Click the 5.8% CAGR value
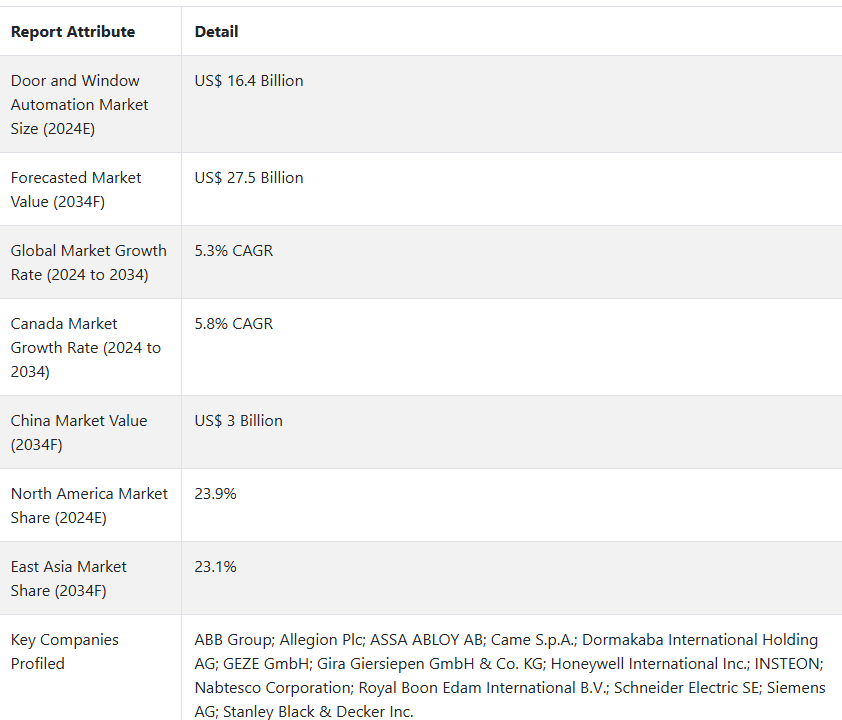 pos(234,324)
